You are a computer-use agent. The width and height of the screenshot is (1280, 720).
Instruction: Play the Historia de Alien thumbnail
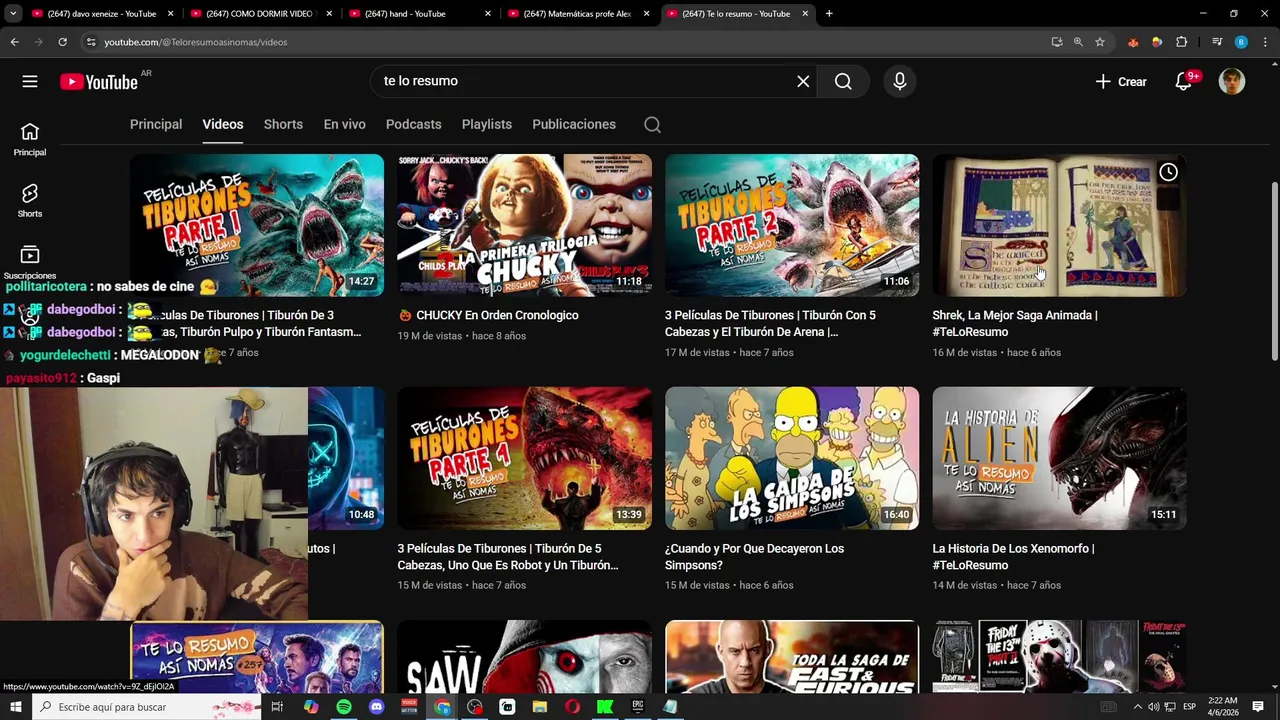click(x=1059, y=458)
